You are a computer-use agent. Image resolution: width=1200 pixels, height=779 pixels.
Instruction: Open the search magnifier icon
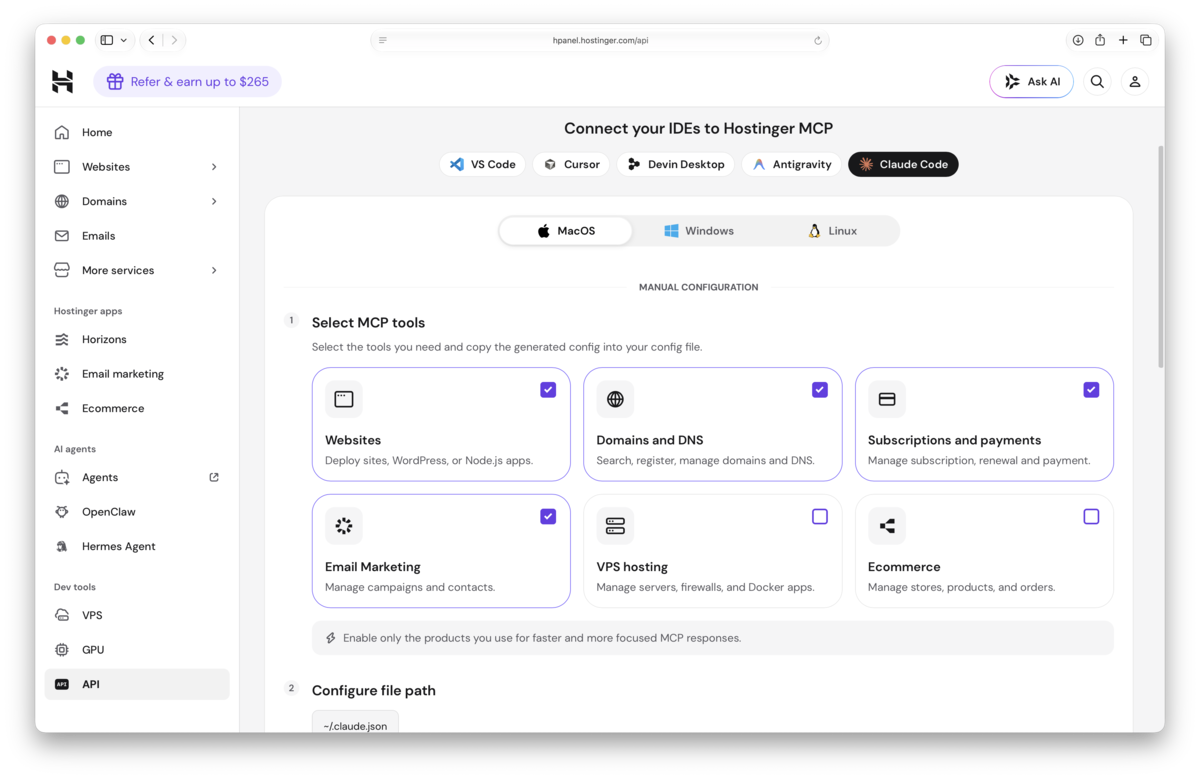click(1097, 82)
